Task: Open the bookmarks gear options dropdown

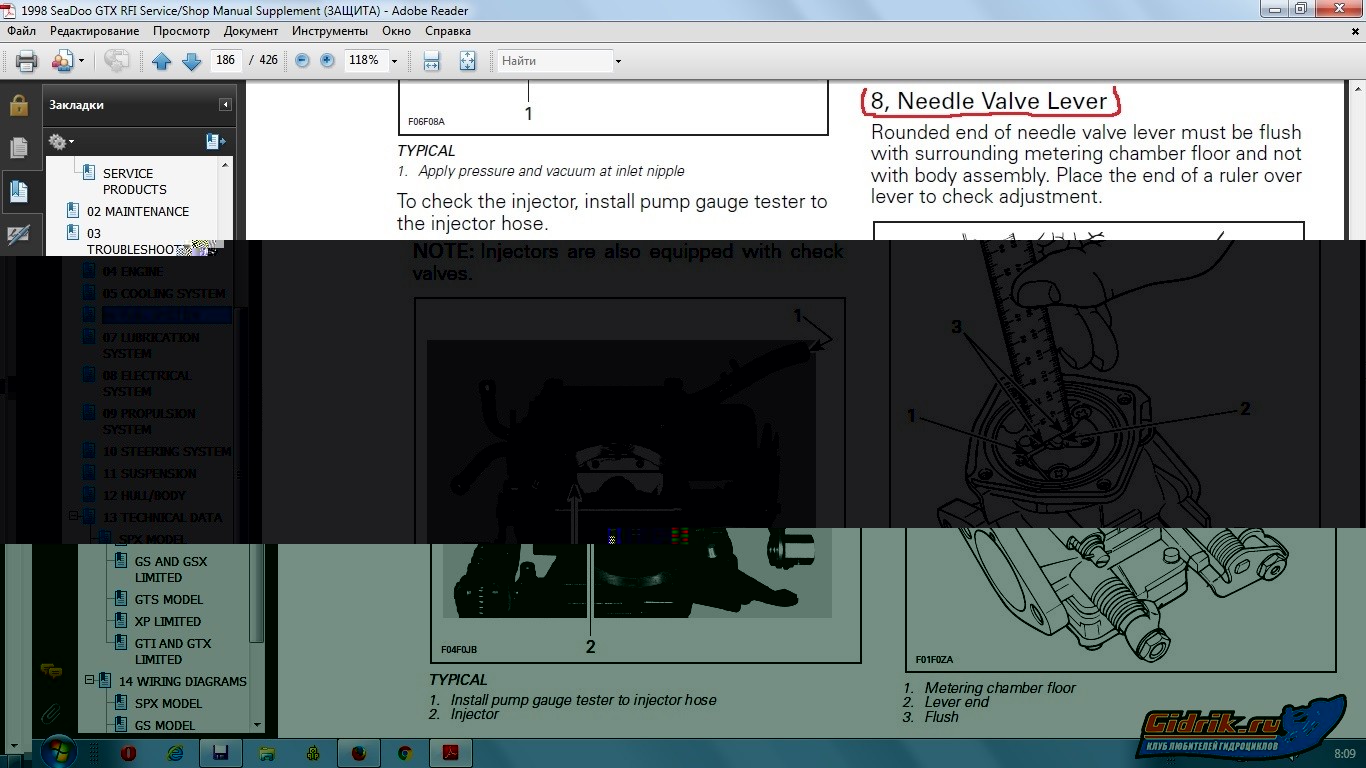Action: point(61,142)
